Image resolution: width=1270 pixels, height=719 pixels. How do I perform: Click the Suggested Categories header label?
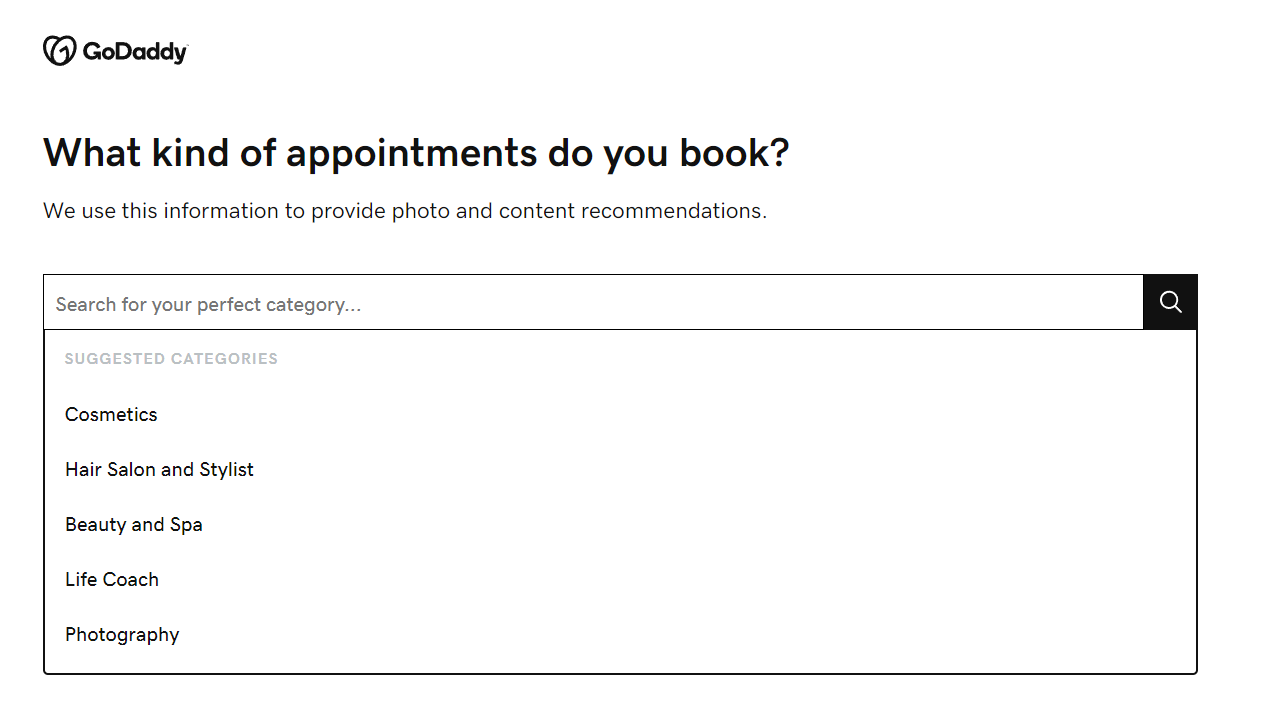[171, 359]
